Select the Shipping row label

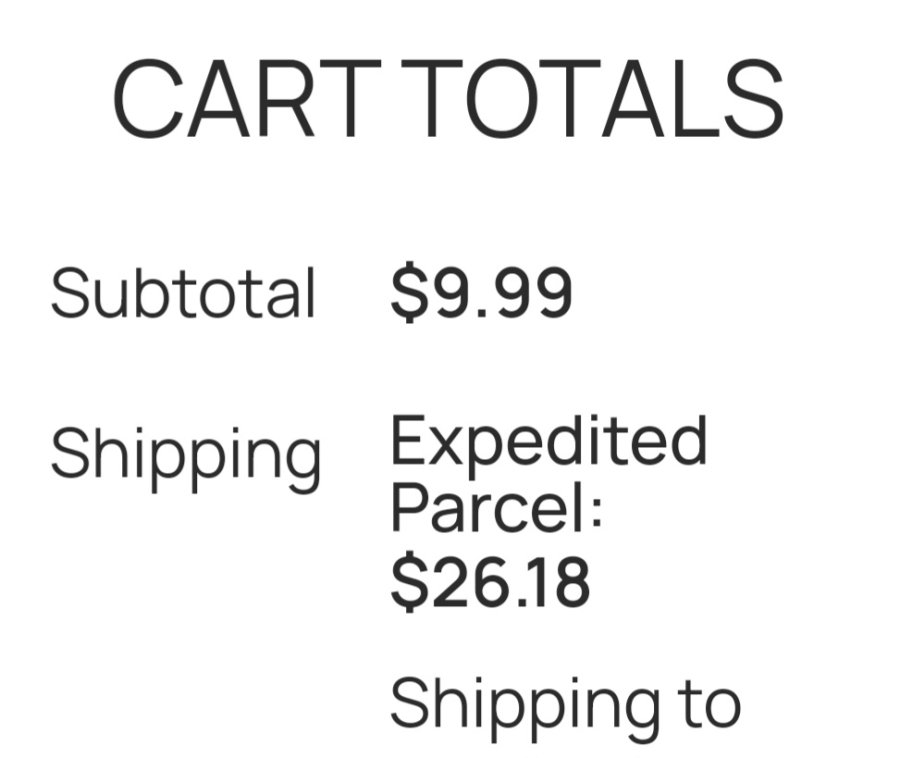click(186, 455)
